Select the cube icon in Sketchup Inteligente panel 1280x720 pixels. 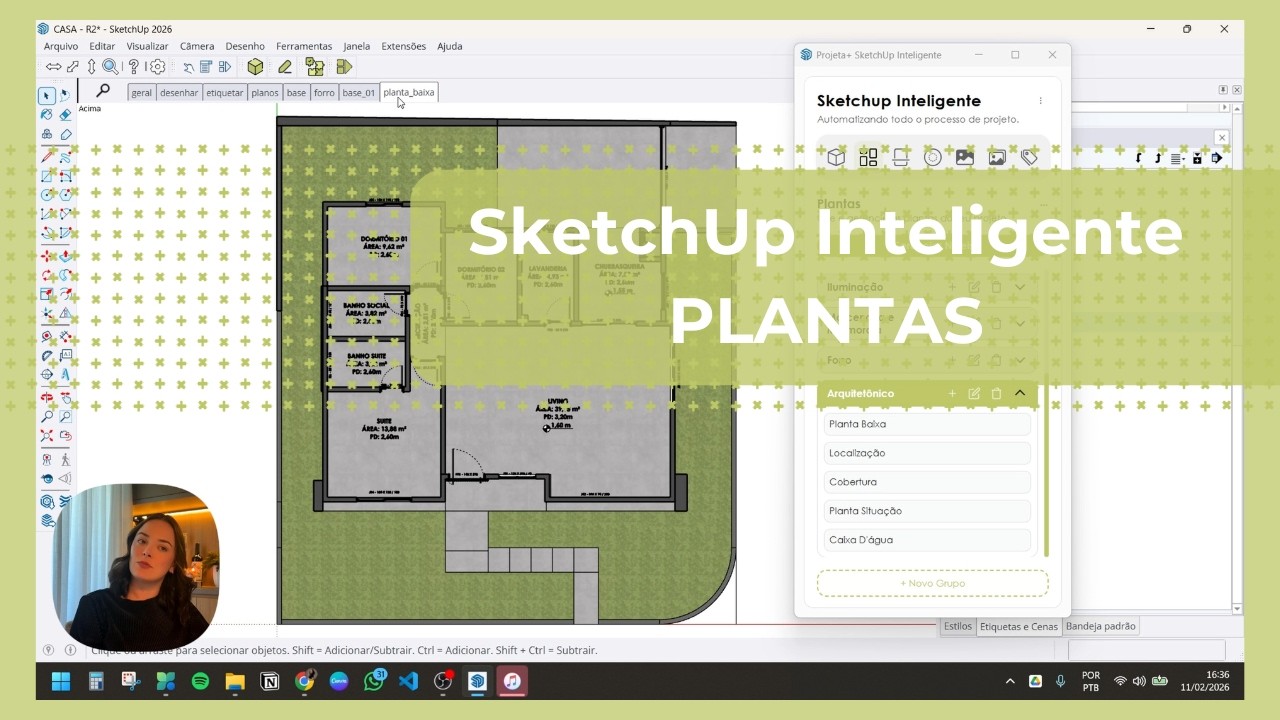pyautogui.click(x=836, y=157)
